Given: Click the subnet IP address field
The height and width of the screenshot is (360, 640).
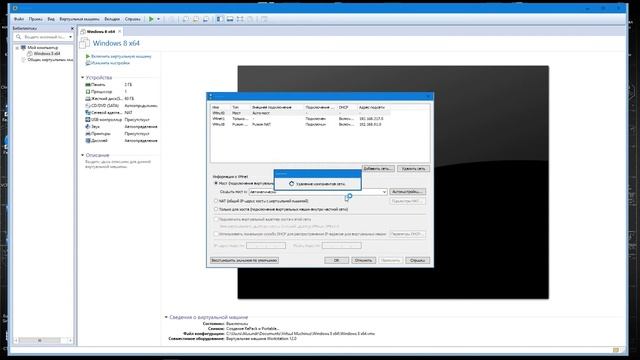Looking at the screenshot, I should tap(266, 245).
